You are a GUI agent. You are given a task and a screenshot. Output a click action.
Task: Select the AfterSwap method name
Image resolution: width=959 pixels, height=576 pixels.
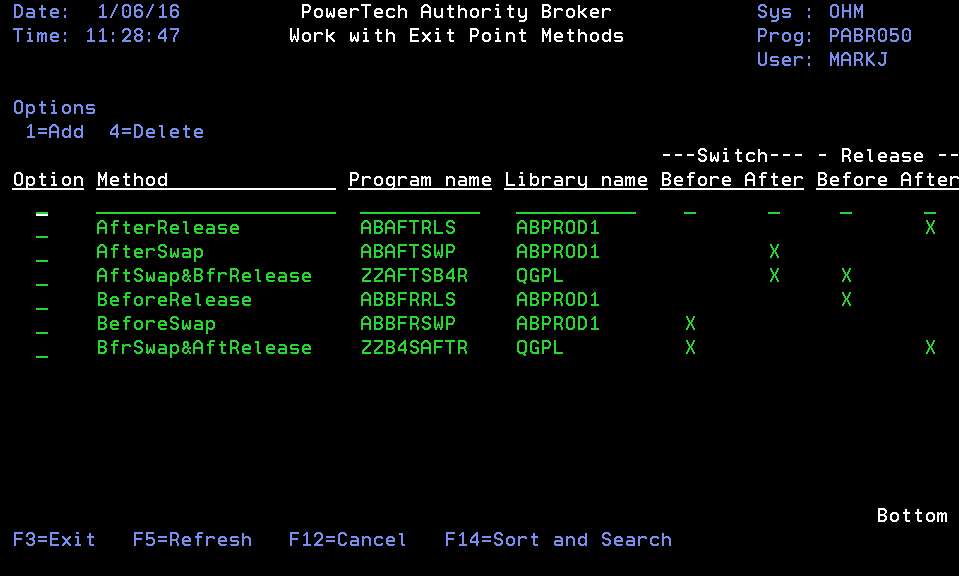(150, 252)
